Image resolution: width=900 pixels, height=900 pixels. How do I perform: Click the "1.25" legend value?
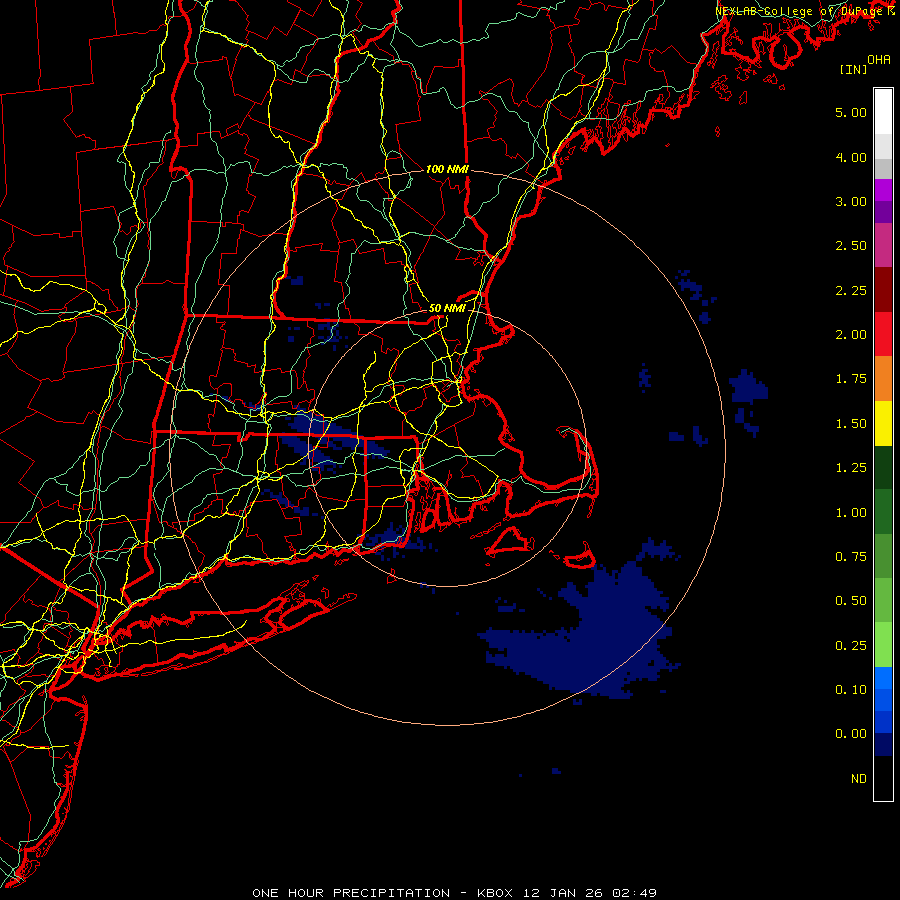pyautogui.click(x=851, y=468)
